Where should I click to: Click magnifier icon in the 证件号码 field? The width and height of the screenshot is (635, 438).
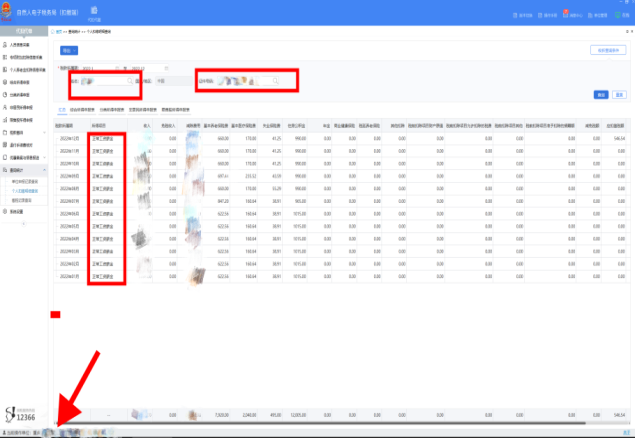pos(275,80)
